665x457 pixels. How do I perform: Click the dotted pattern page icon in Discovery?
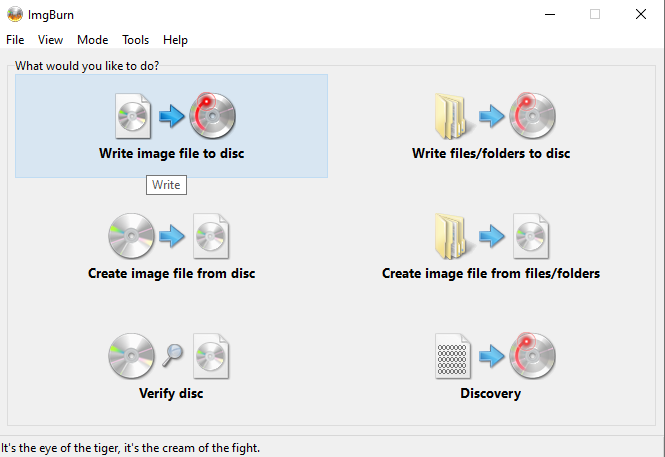pyautogui.click(x=453, y=356)
